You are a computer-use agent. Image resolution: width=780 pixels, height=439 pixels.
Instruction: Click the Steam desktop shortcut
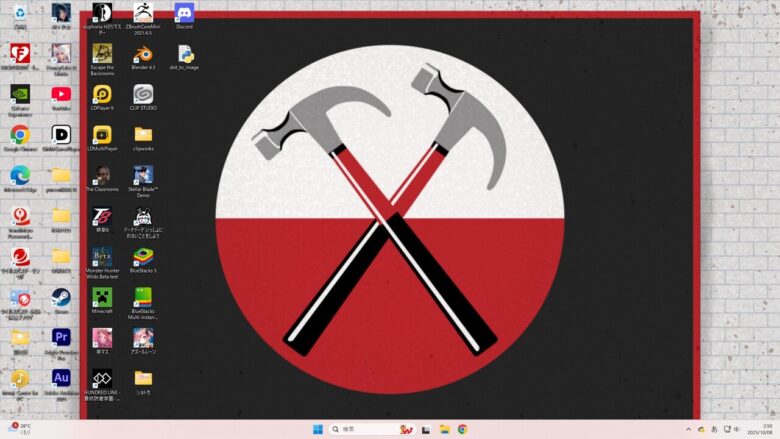tap(61, 297)
